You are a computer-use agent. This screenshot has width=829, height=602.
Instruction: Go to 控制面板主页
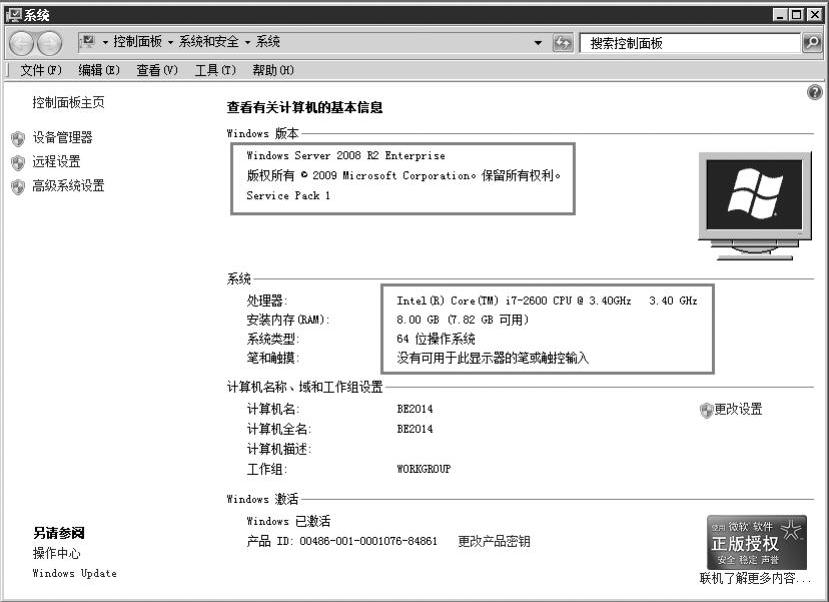pyautogui.click(x=68, y=102)
